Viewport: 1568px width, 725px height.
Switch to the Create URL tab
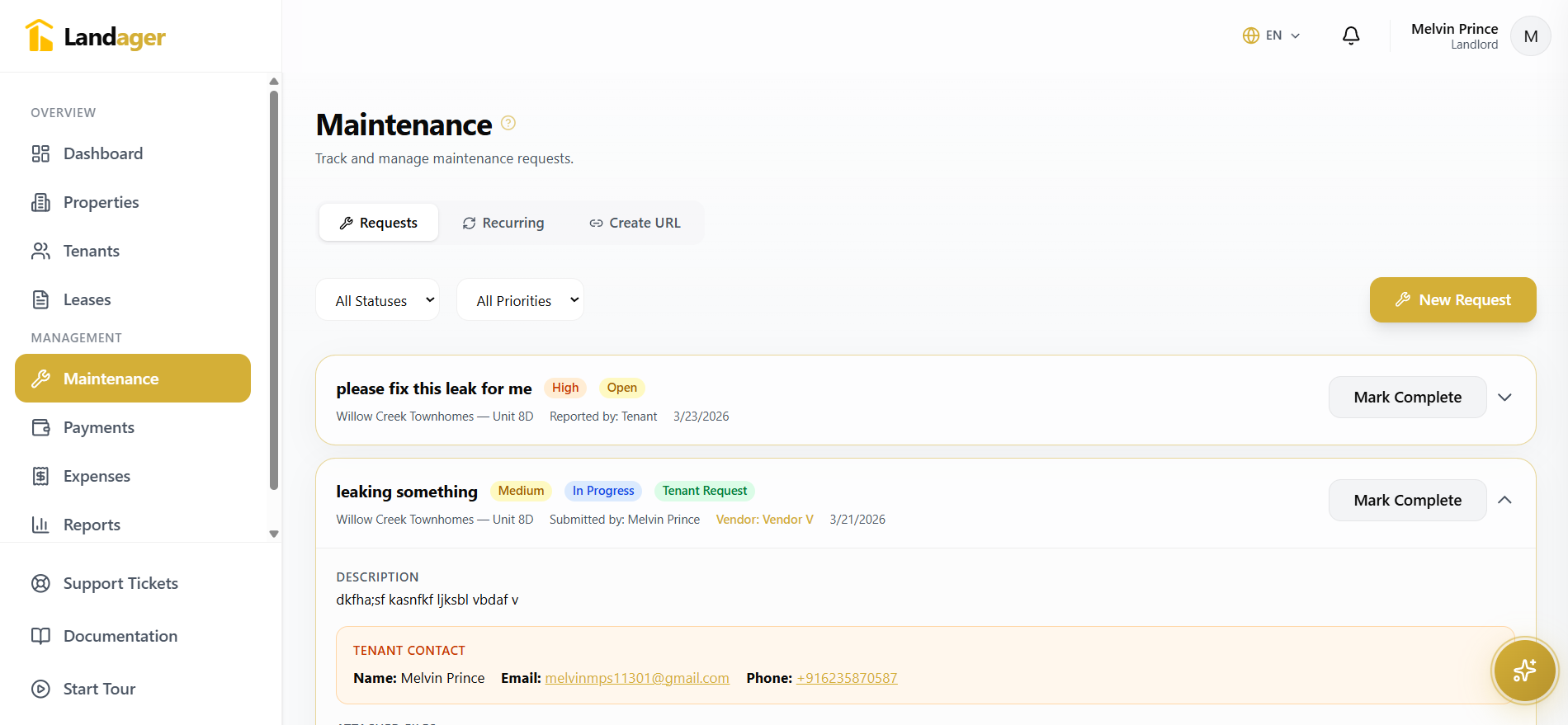tap(635, 223)
